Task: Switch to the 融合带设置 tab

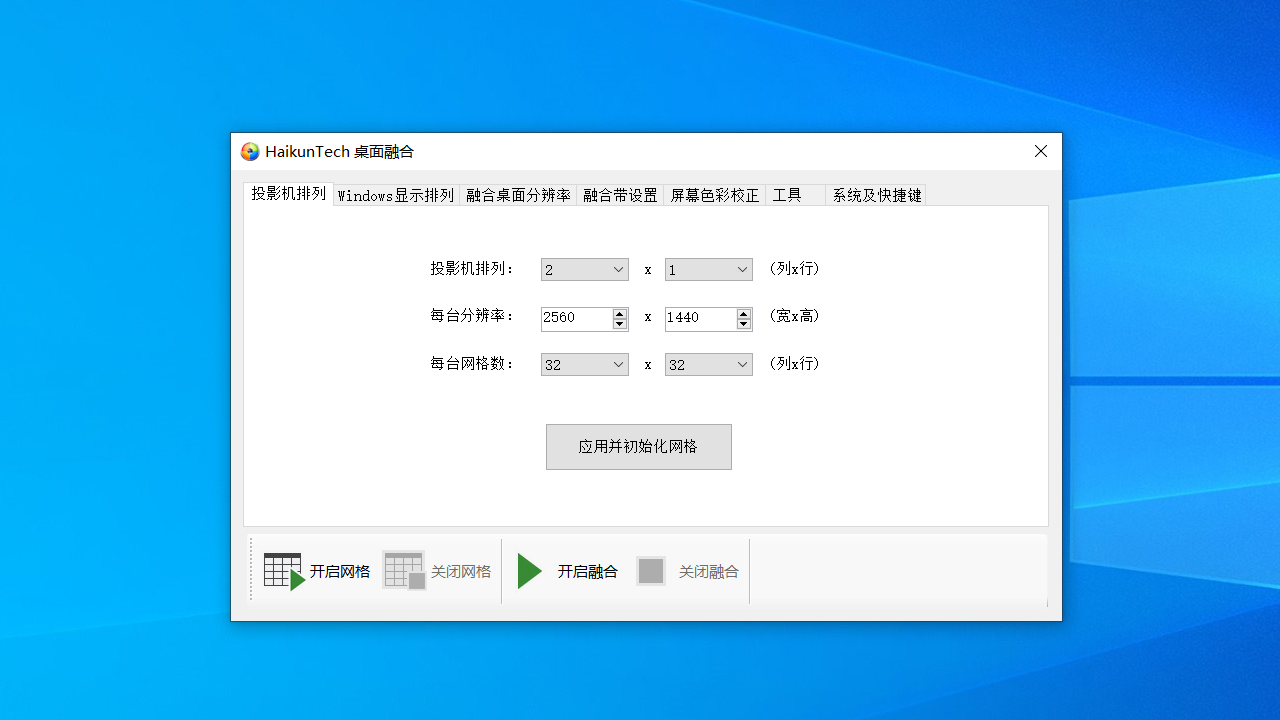Action: tap(620, 195)
